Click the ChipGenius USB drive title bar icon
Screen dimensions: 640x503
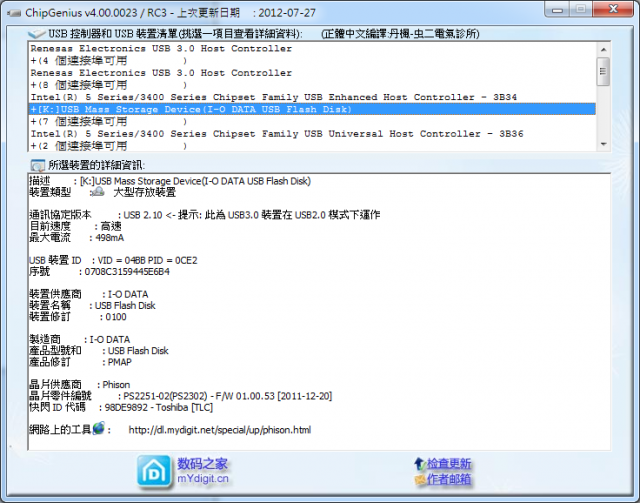point(14,13)
